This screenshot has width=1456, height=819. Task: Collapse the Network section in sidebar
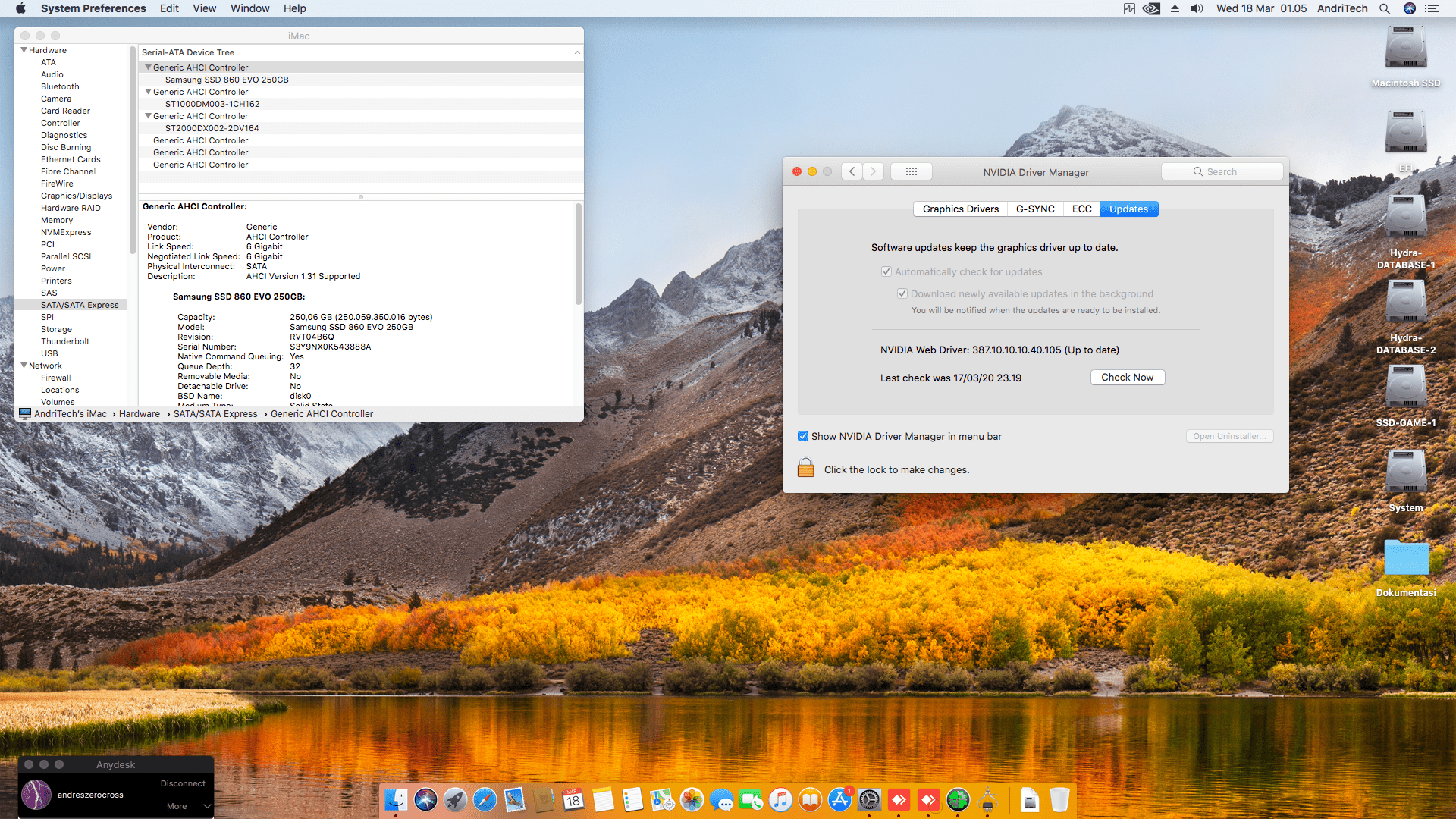24,366
